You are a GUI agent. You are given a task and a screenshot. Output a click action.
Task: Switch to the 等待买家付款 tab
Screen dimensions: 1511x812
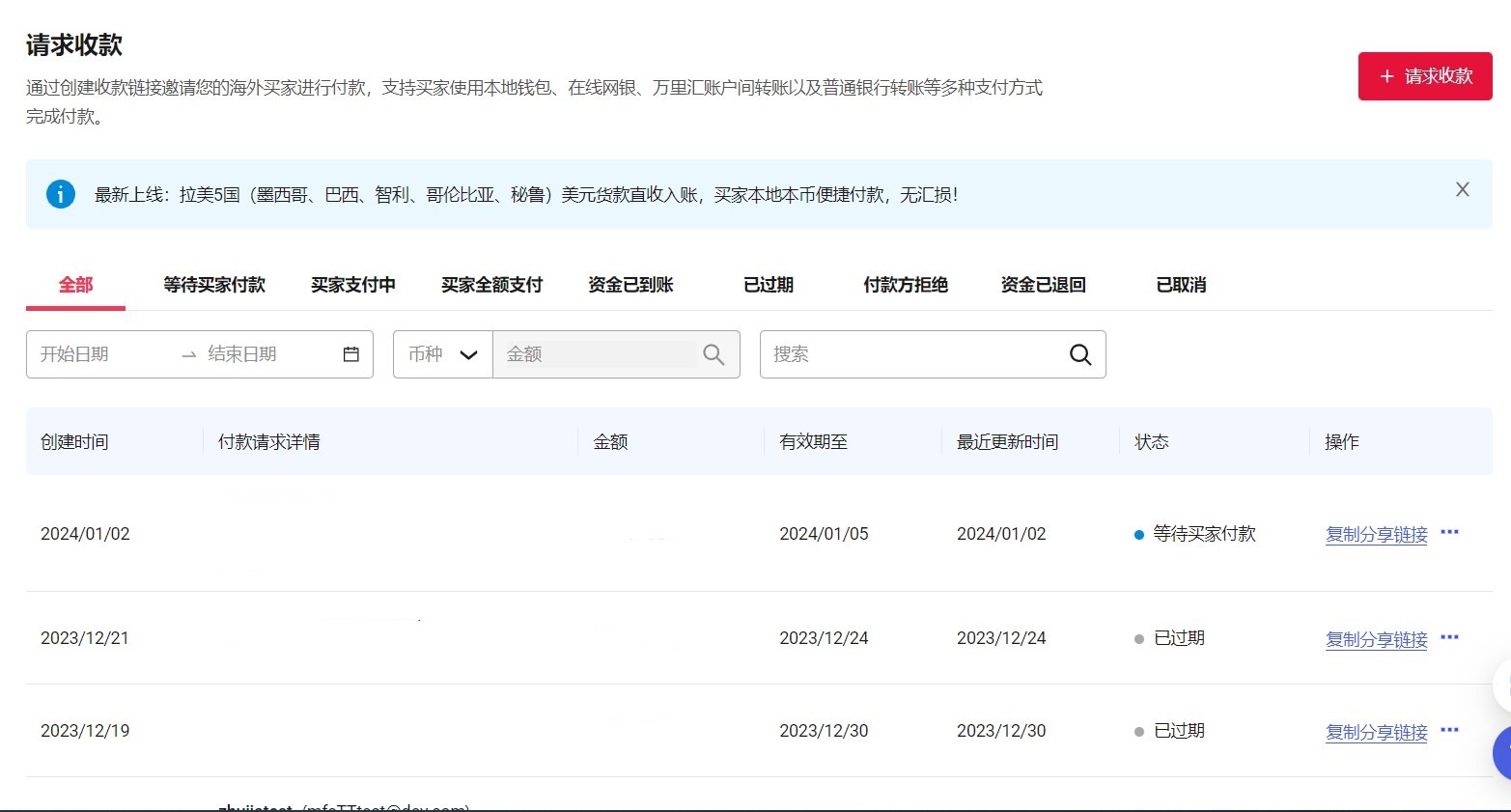(x=213, y=285)
